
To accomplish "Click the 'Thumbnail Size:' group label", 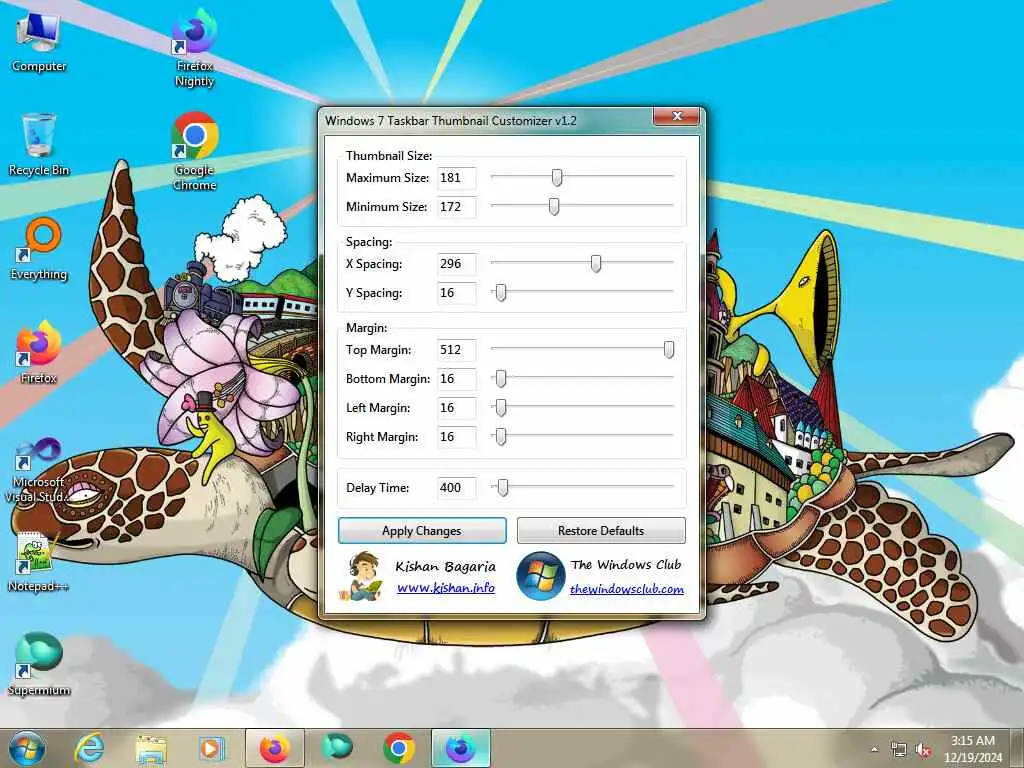I will click(x=389, y=155).
